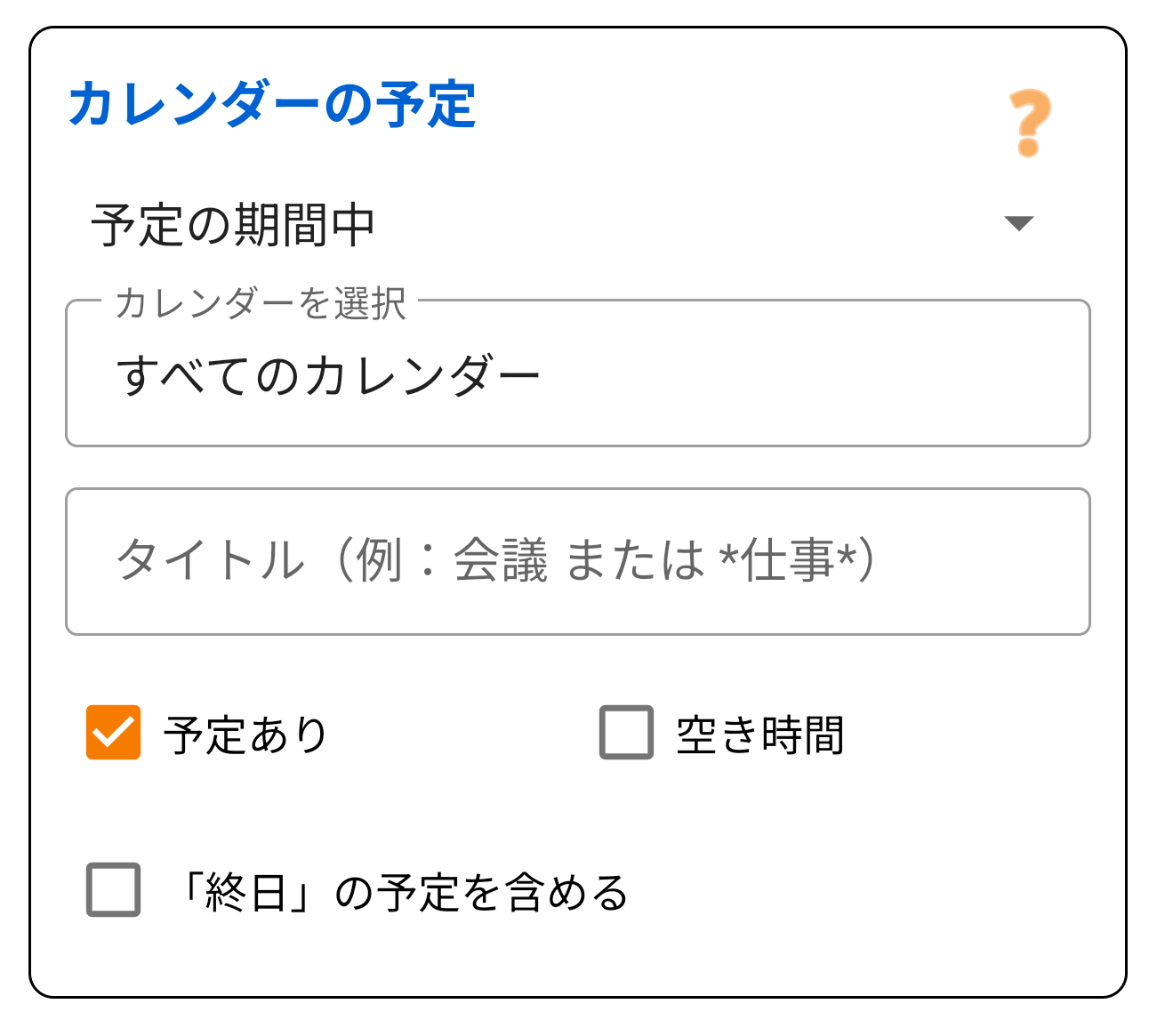Viewport: 1165px width, 1036px height.
Task: Click the checked orange 予定あり checkmark icon
Action: pos(113,732)
